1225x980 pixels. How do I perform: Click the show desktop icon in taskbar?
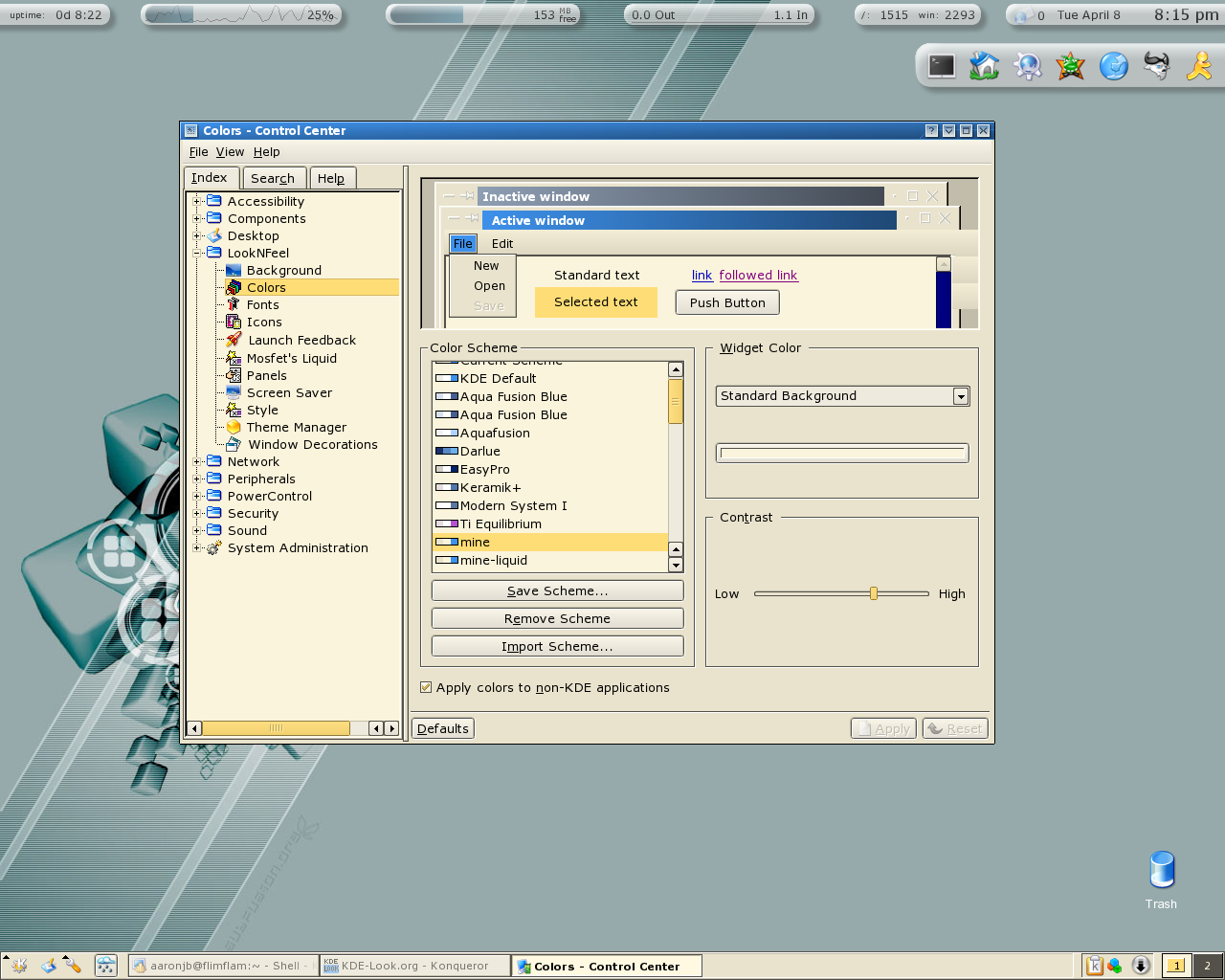[x=48, y=966]
